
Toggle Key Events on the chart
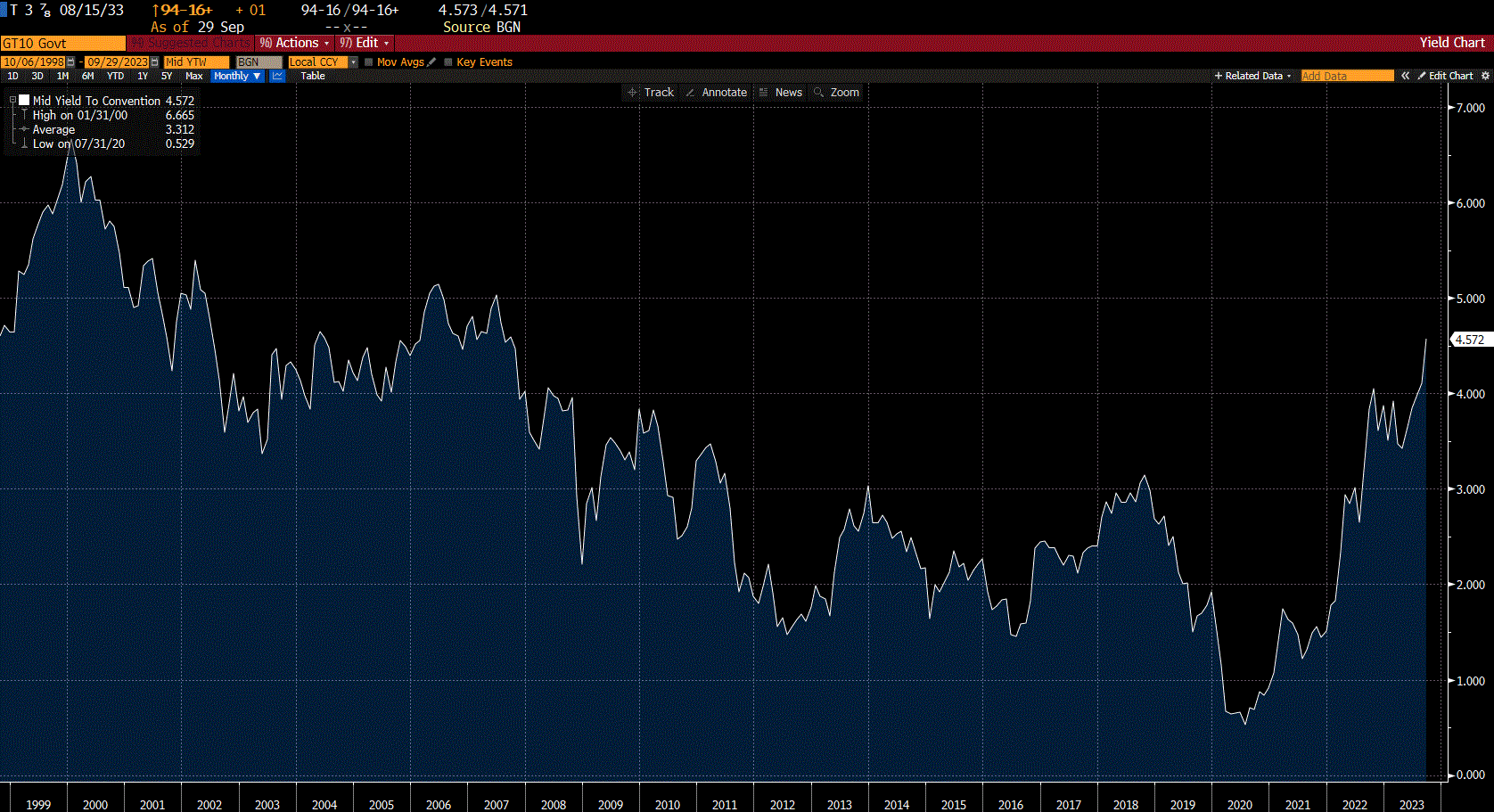[447, 62]
